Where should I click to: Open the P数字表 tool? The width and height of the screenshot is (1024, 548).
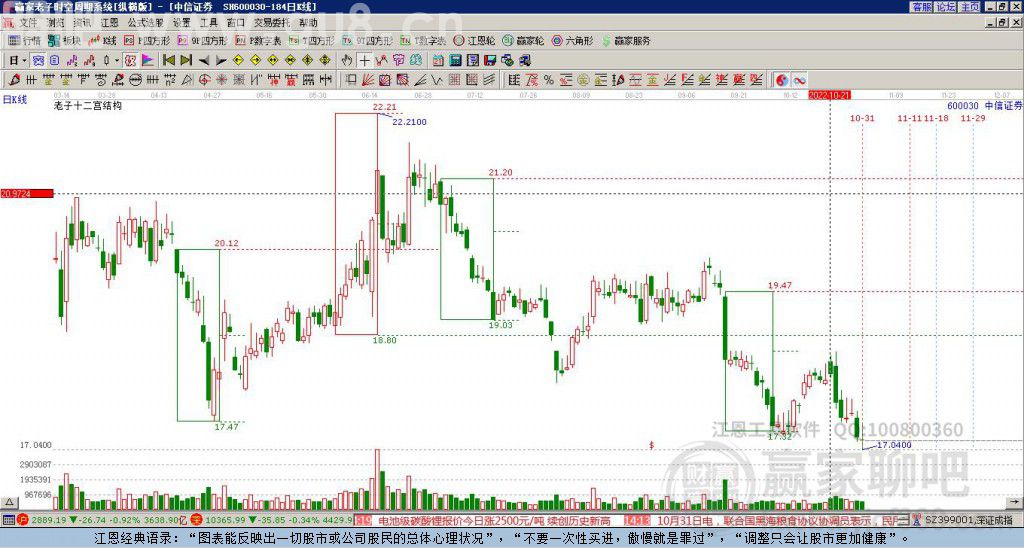[258, 40]
